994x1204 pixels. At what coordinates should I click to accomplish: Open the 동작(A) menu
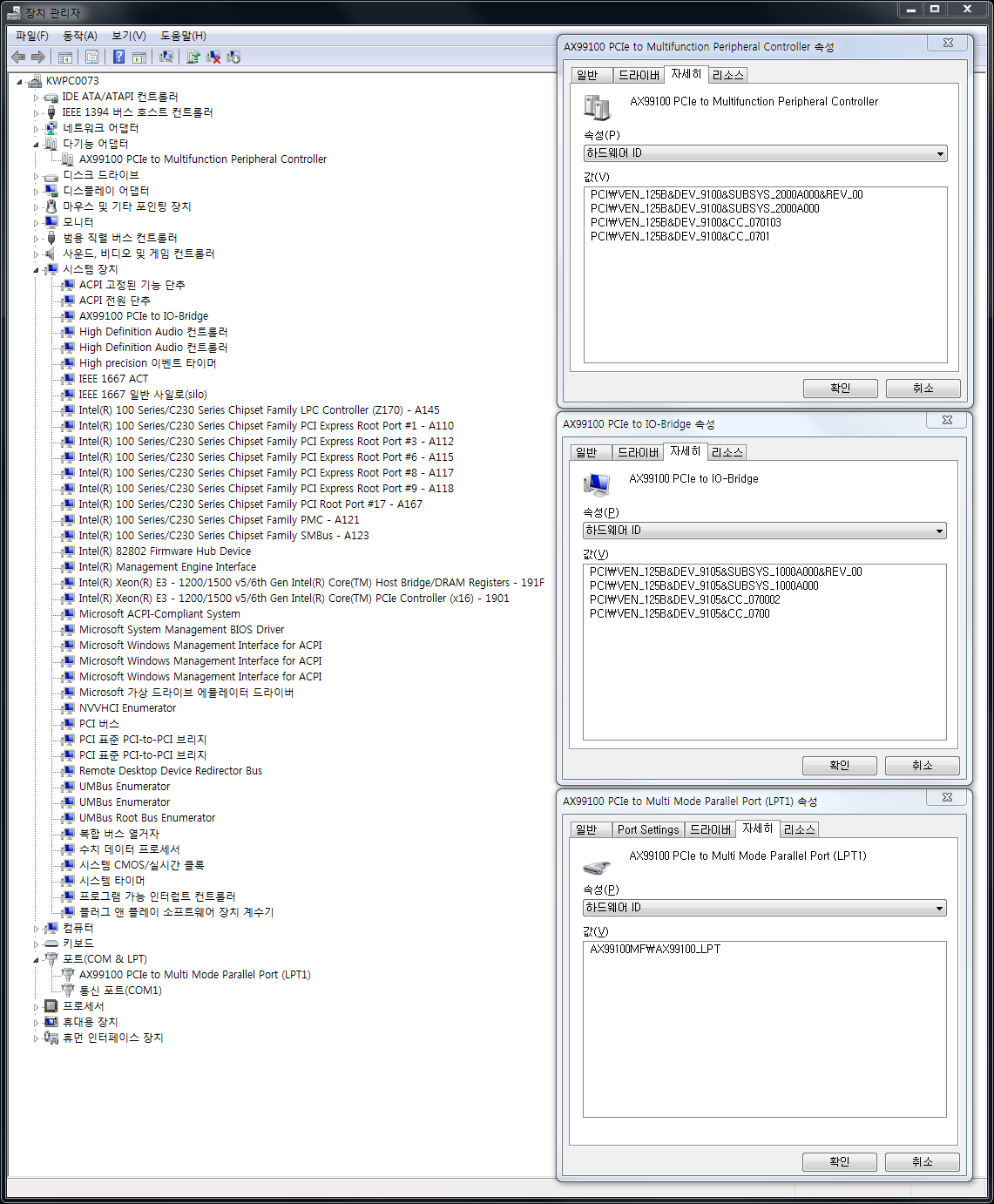pos(80,36)
